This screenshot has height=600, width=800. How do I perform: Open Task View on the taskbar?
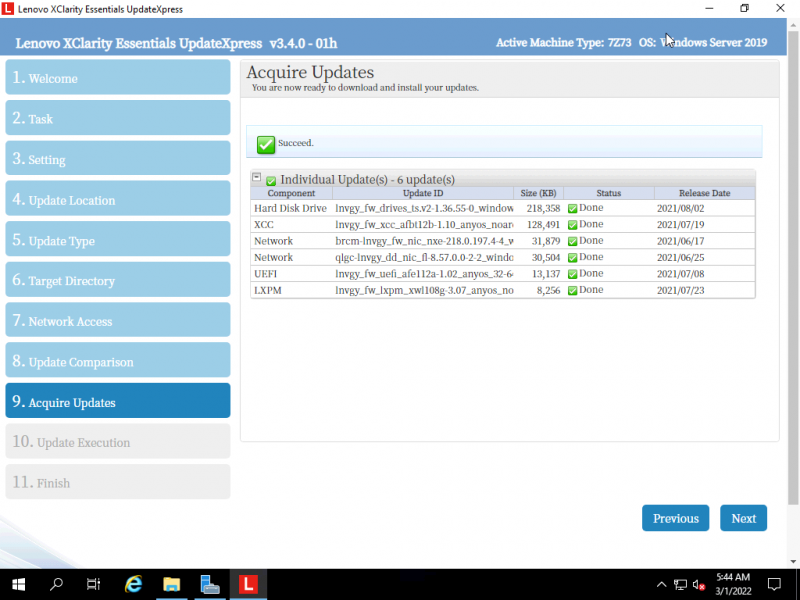pos(93,584)
